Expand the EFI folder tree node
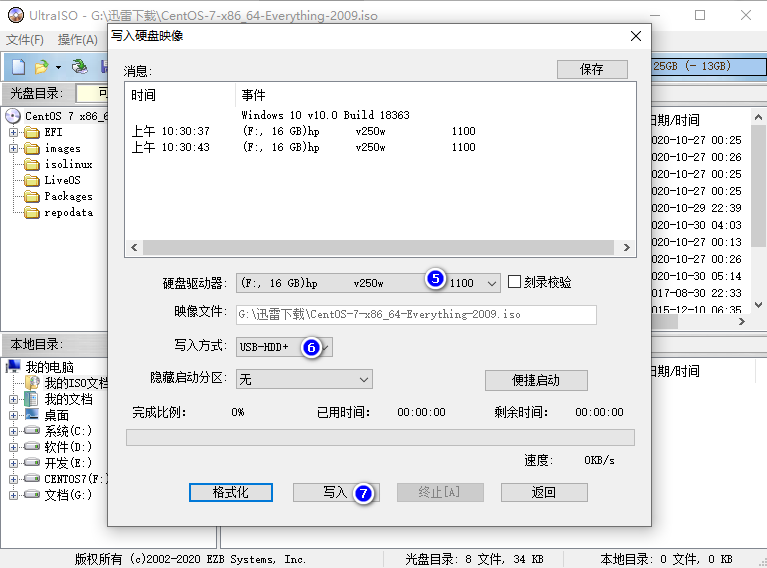767x568 pixels. point(14,132)
